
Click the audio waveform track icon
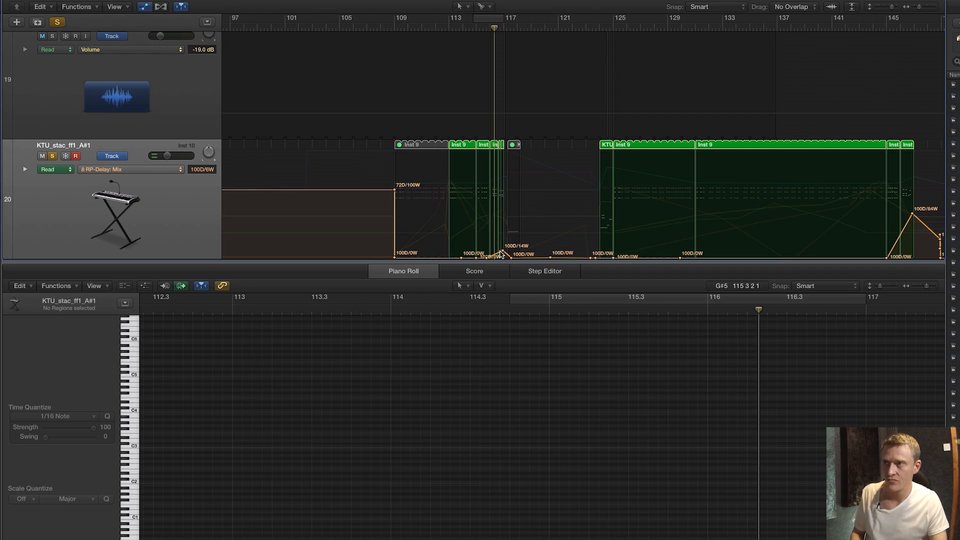116,96
